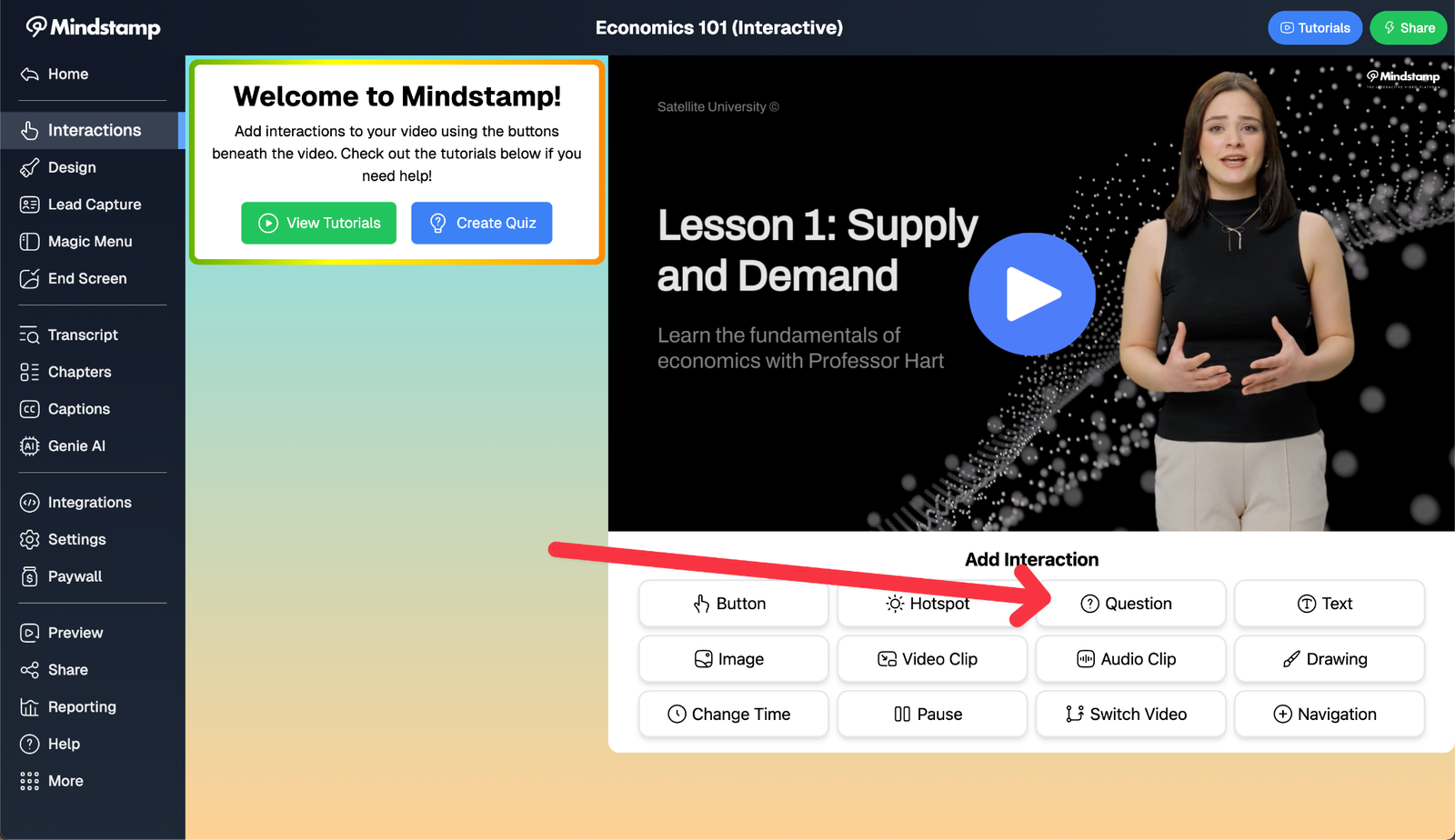Open the Lead Capture section
1455x840 pixels.
tap(94, 205)
